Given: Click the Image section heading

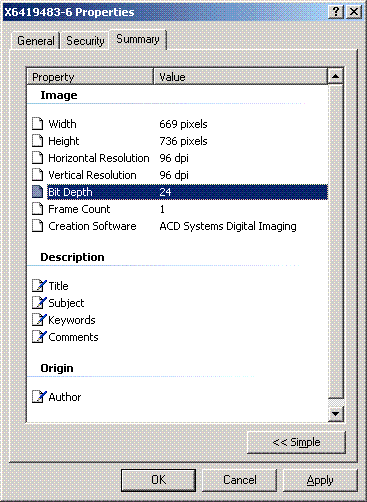Looking at the screenshot, I should (x=59, y=95).
